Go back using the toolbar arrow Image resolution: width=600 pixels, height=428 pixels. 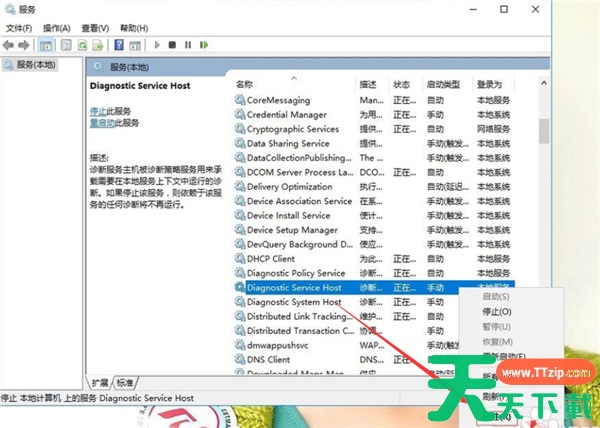click(x=8, y=45)
